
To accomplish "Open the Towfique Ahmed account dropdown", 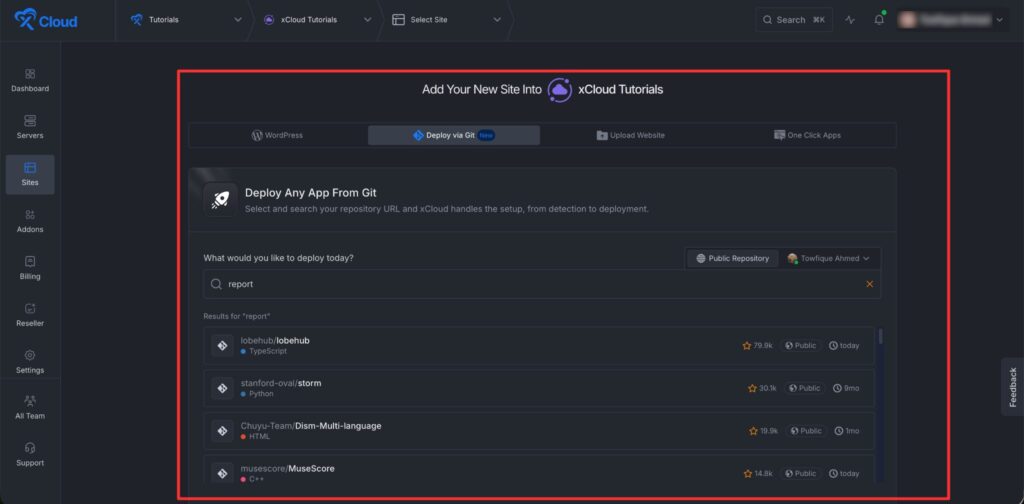I will point(829,258).
